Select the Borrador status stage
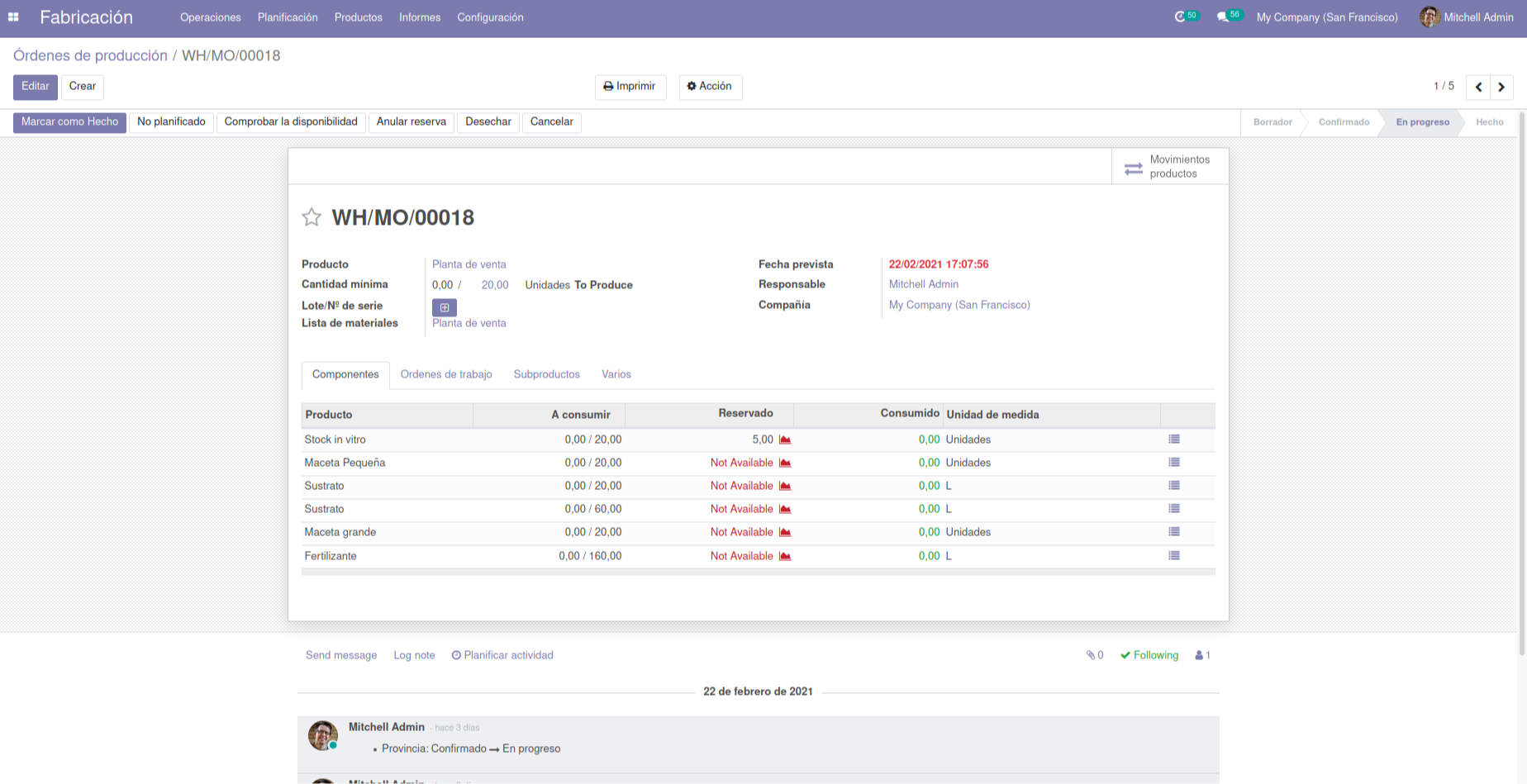 pyautogui.click(x=1272, y=122)
